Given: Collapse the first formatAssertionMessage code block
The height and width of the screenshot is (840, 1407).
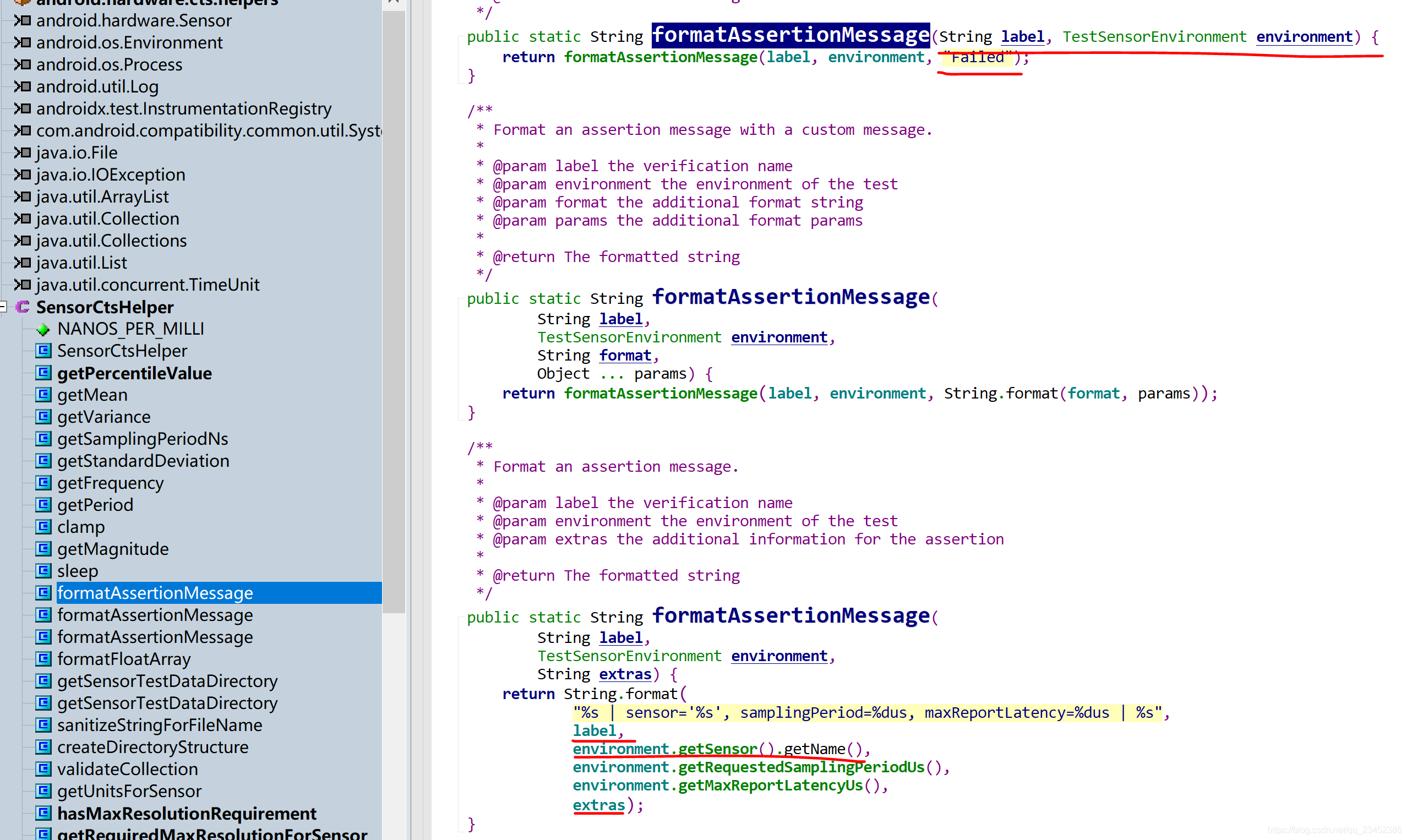Looking at the screenshot, I should click(x=460, y=37).
